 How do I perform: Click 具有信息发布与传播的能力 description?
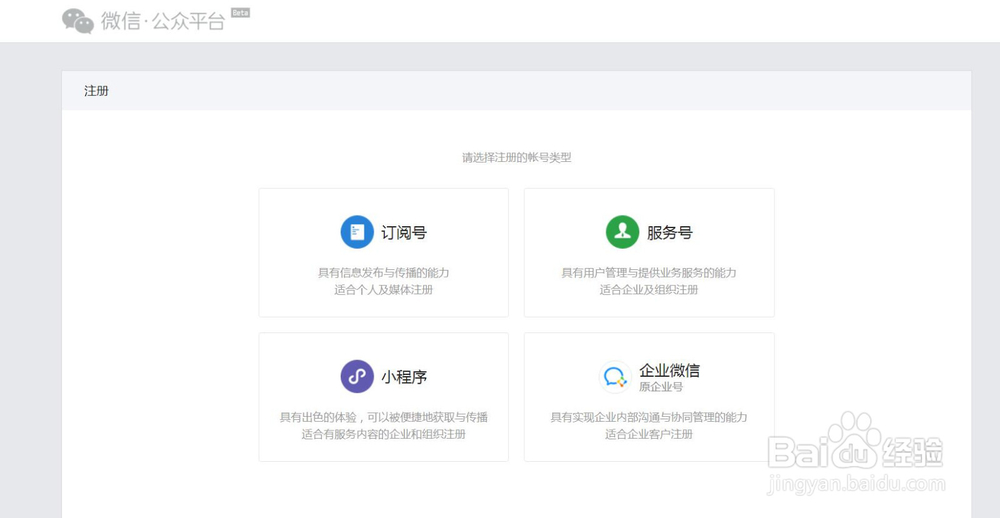pyautogui.click(x=384, y=272)
